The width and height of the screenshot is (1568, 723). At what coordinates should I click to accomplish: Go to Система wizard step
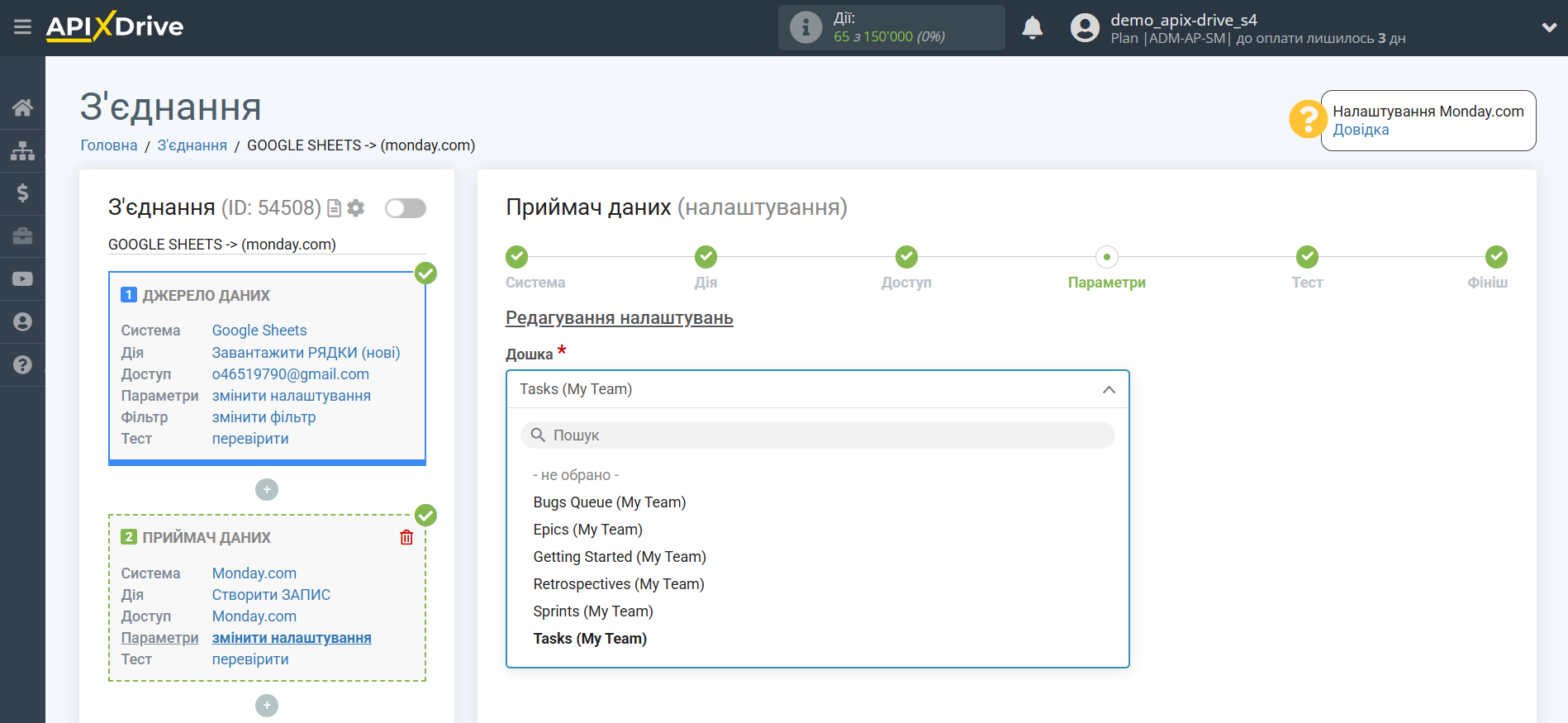coord(517,257)
